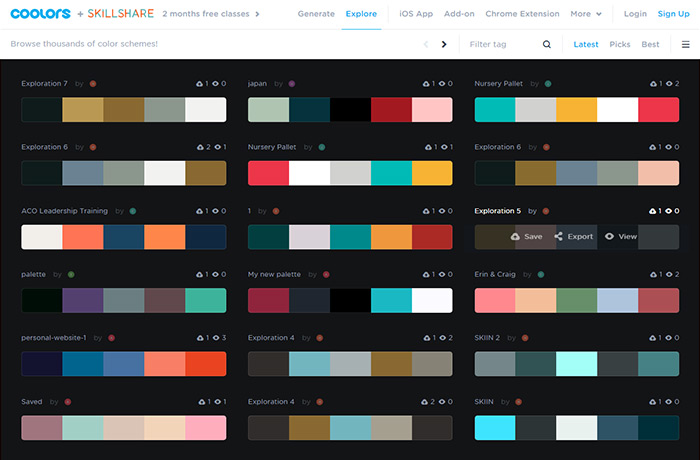Sort palettes by Best
Image resolution: width=700 pixels, height=460 pixels.
coord(650,44)
